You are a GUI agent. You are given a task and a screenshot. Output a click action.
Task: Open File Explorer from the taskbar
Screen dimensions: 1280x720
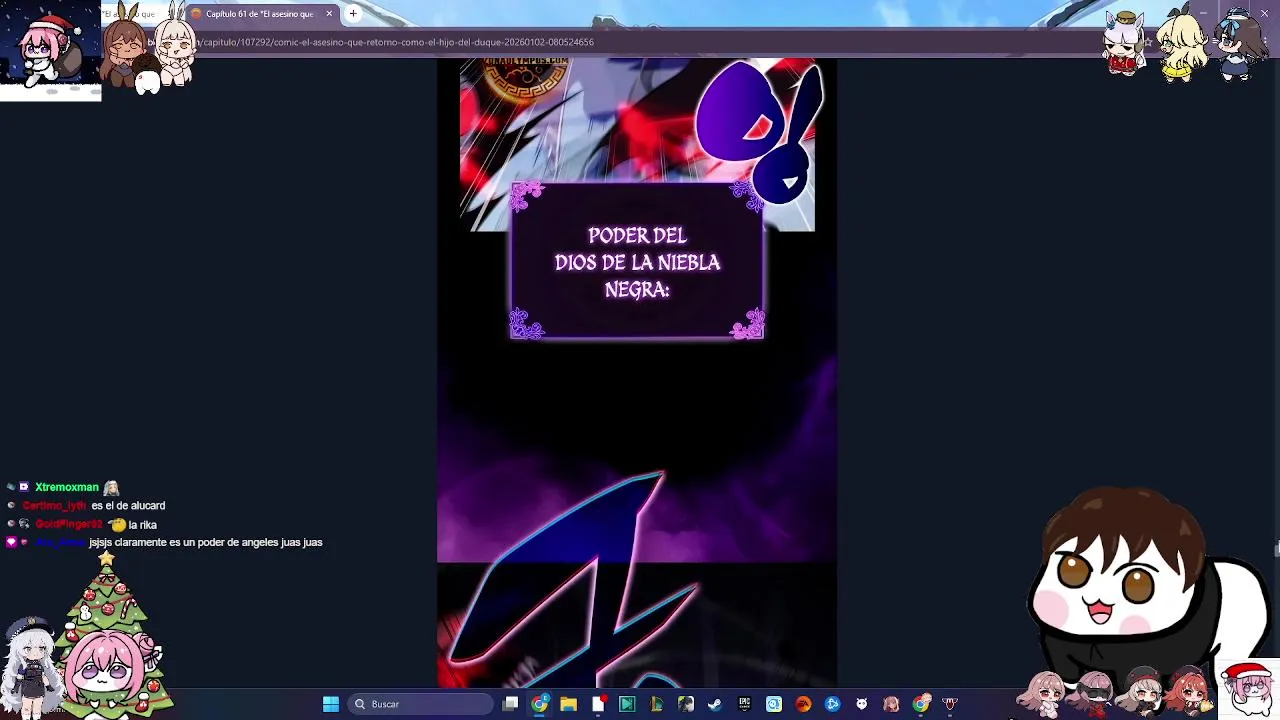click(568, 704)
